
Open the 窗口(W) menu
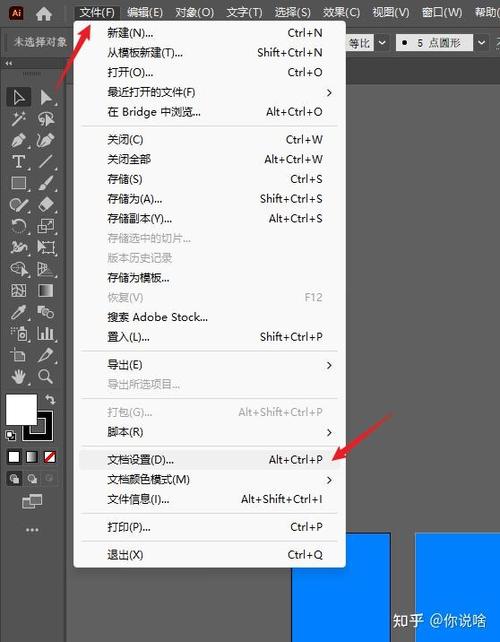pyautogui.click(x=442, y=13)
